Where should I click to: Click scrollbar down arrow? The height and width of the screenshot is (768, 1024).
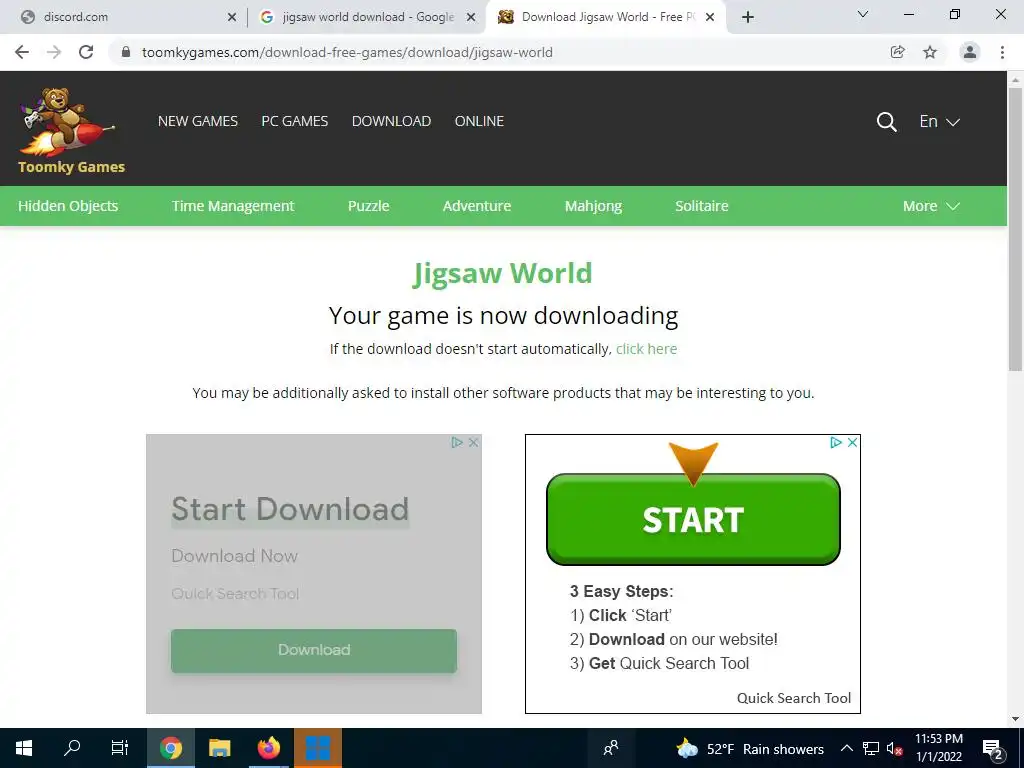point(1015,720)
